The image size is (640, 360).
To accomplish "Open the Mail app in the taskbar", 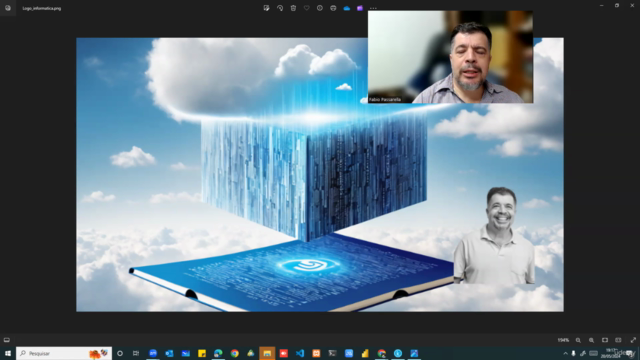I will pos(186,353).
